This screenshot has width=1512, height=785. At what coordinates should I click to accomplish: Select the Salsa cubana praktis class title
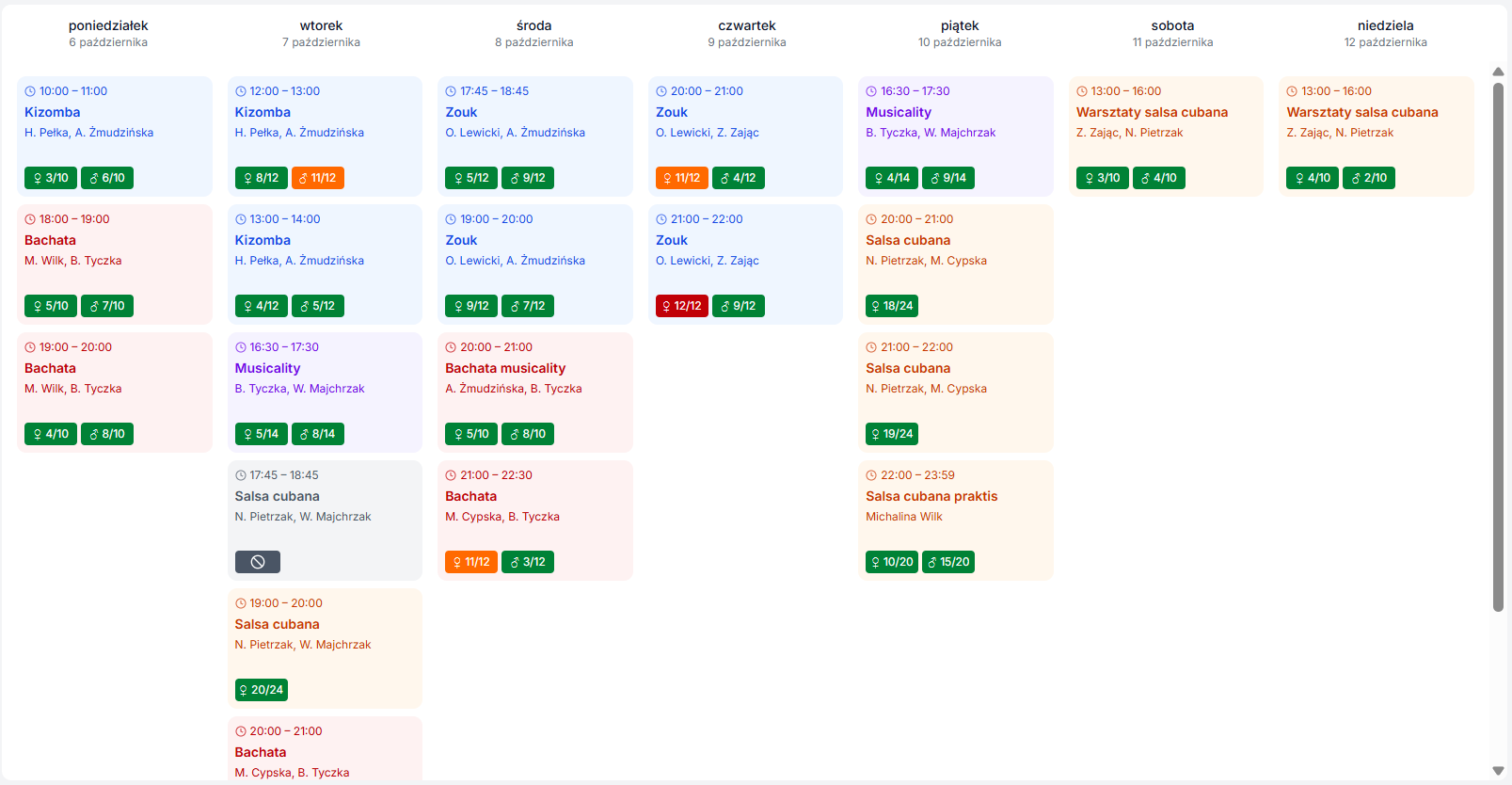click(x=931, y=496)
